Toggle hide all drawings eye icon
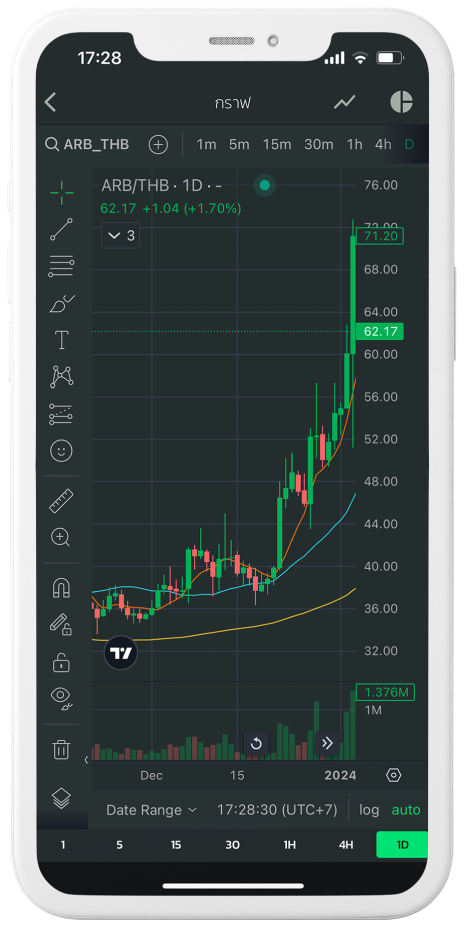Image resolution: width=464 pixels, height=929 pixels. (61, 699)
